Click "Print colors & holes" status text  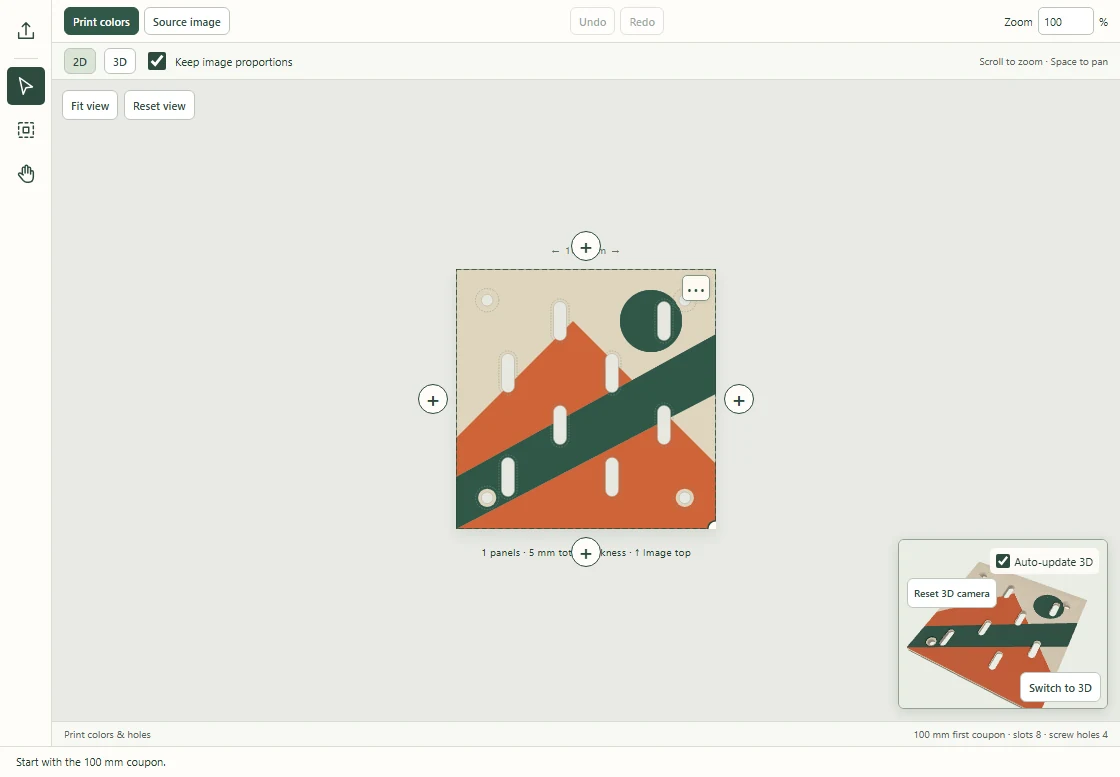(107, 734)
